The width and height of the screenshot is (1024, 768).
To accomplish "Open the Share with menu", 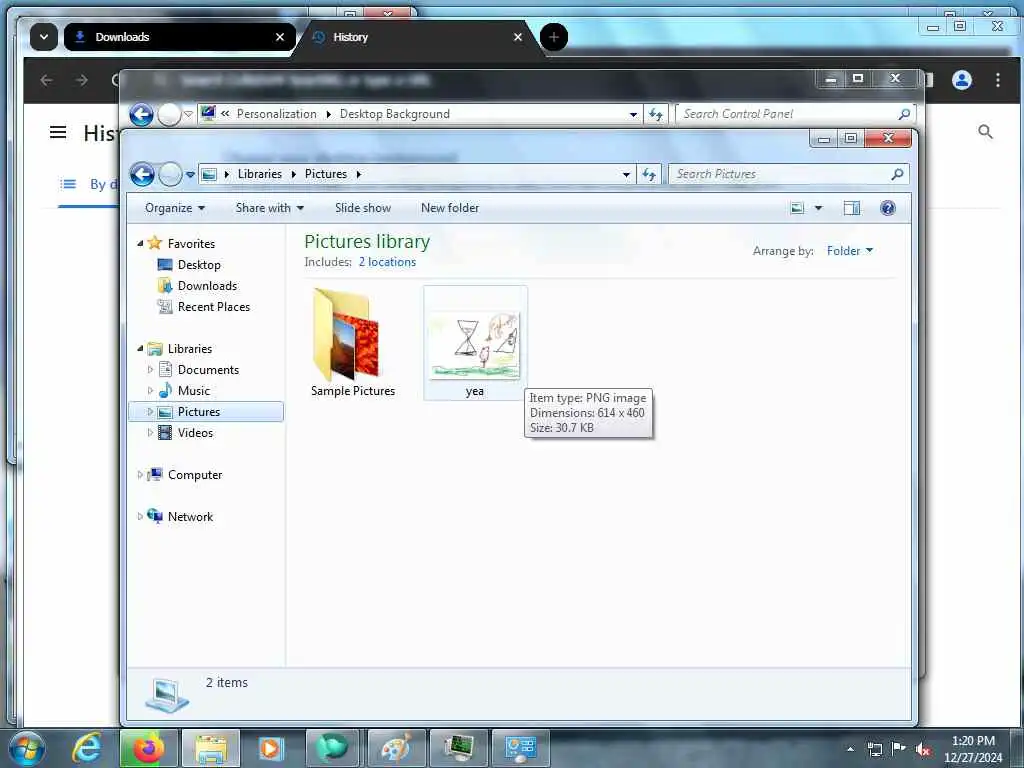I will click(x=269, y=208).
